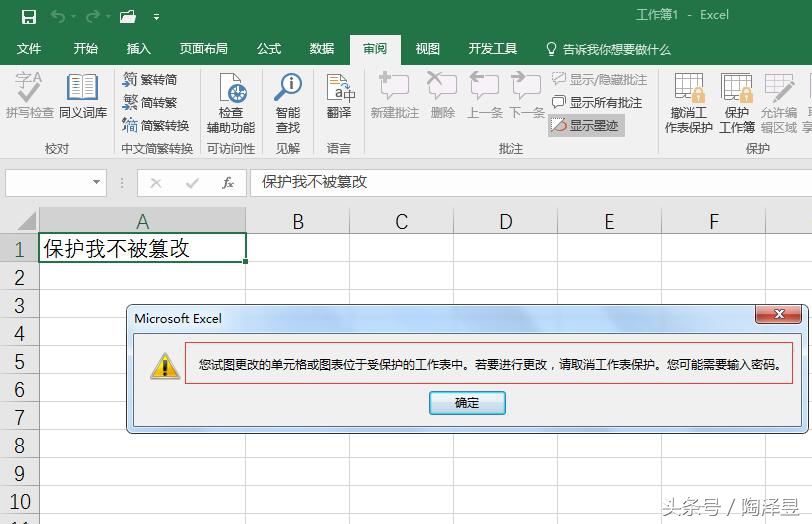Switch to the 开发工具 ribbon tab

492,49
